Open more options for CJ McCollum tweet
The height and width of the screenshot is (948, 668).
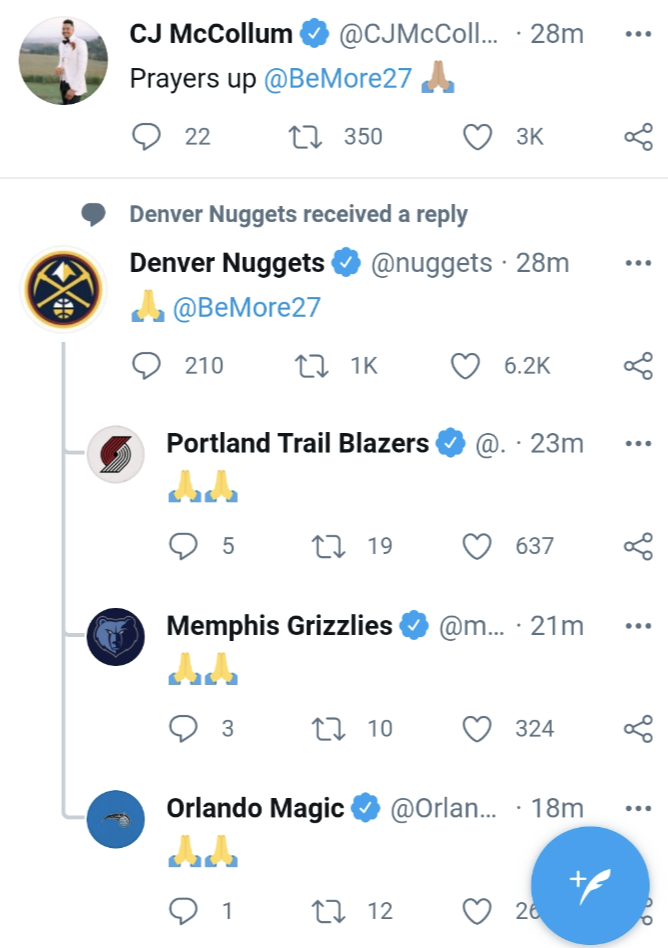pyautogui.click(x=638, y=34)
